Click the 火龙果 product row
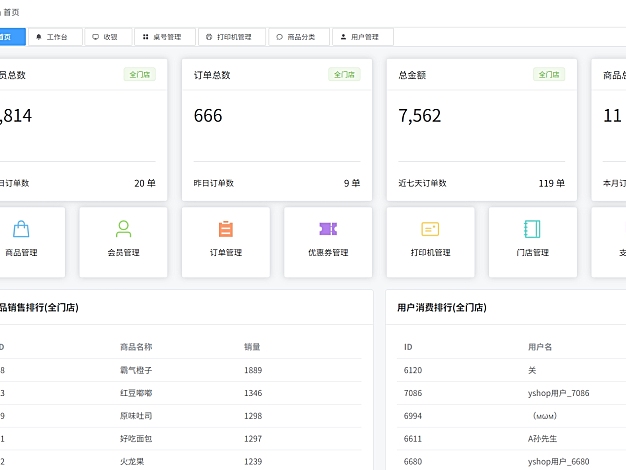This screenshot has width=626, height=470. 180,461
